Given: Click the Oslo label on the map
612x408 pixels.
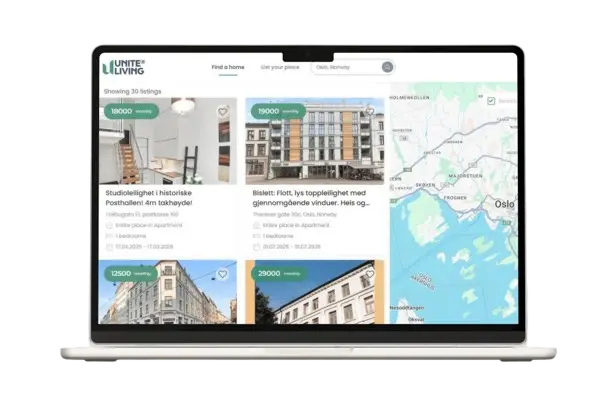Looking at the screenshot, I should (x=504, y=203).
